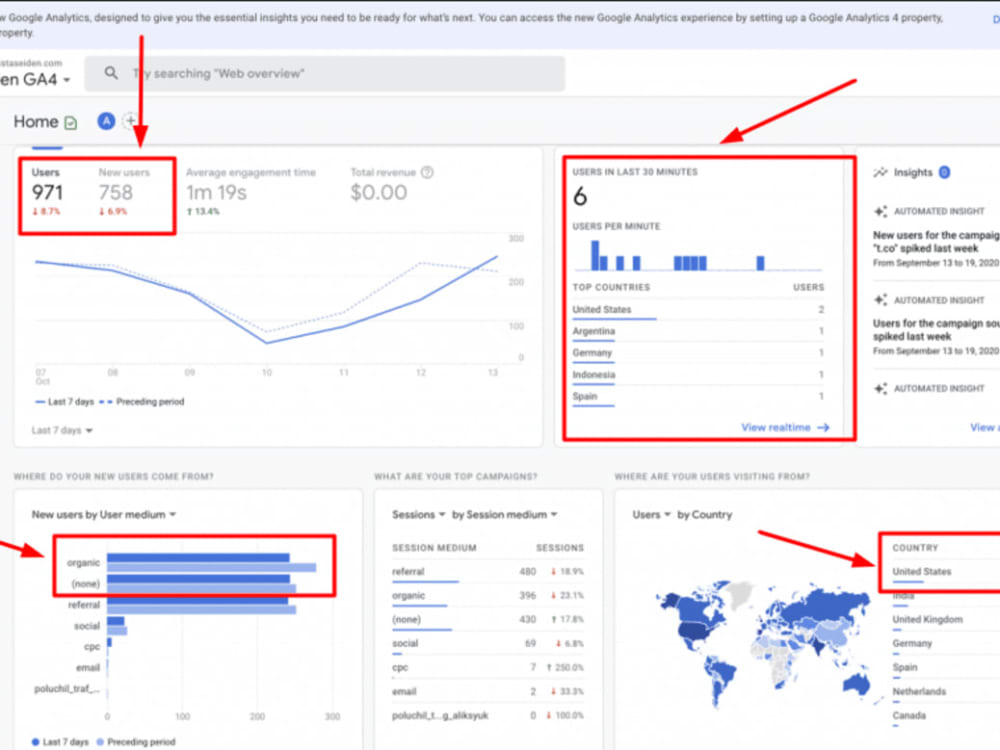This screenshot has width=1000, height=750.
Task: Click the third Automated Insight sparkle icon
Action: pyautogui.click(x=880, y=388)
